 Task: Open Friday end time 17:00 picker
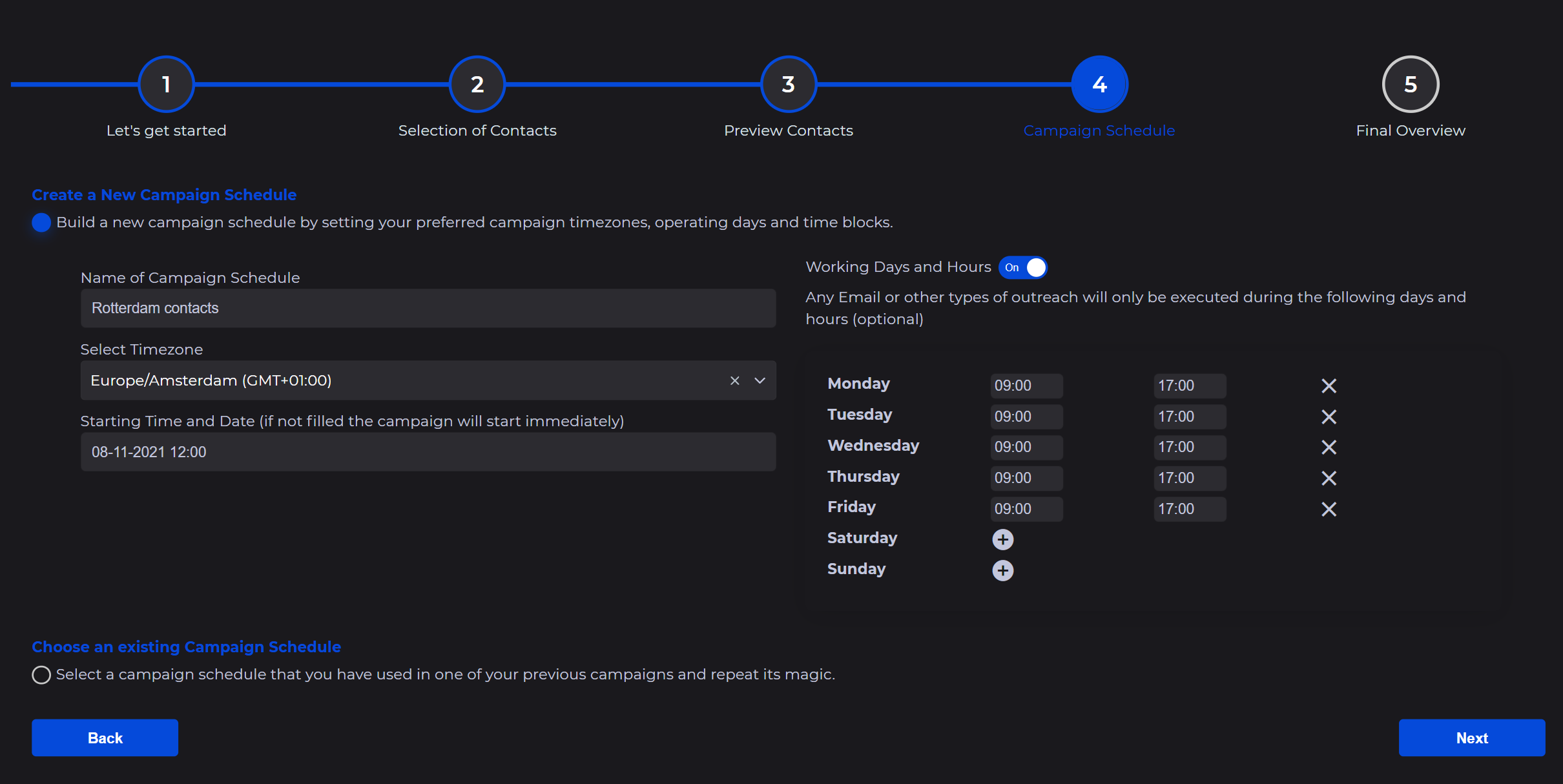[1189, 509]
